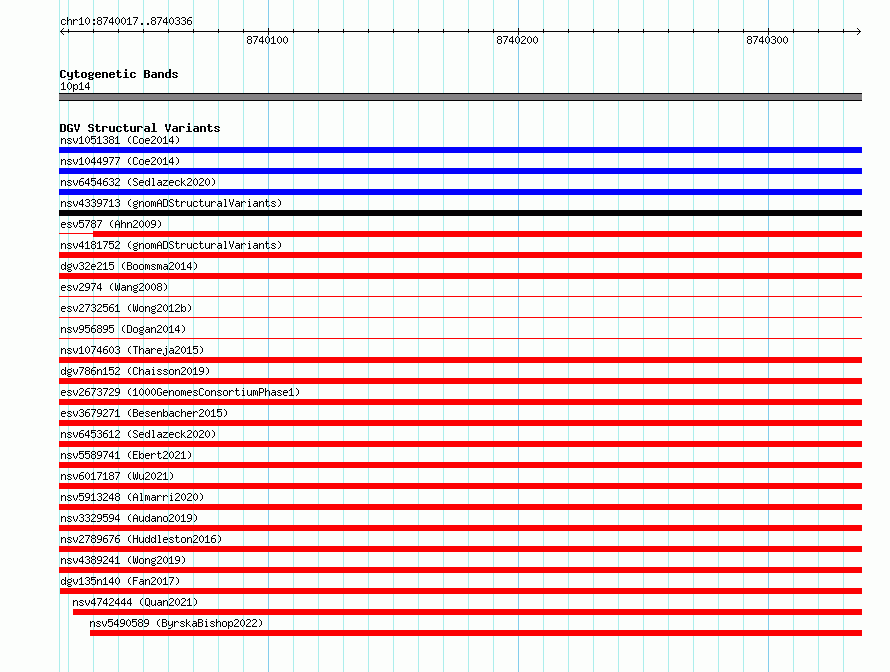Click the red bar under nsv4742444
890x672 pixels.
467,612
